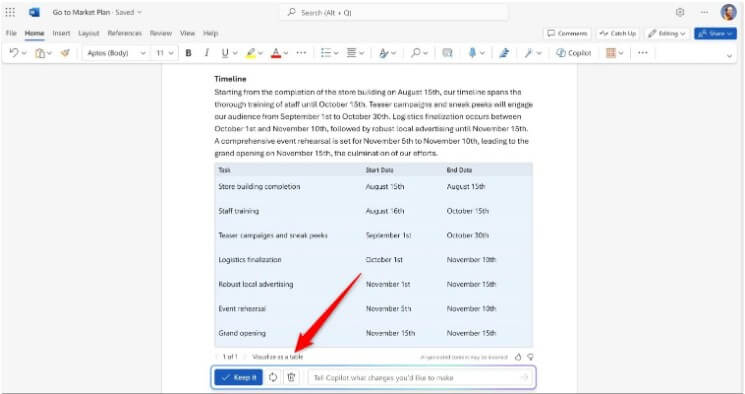
Task: Toggle bold formatting
Action: tap(188, 53)
